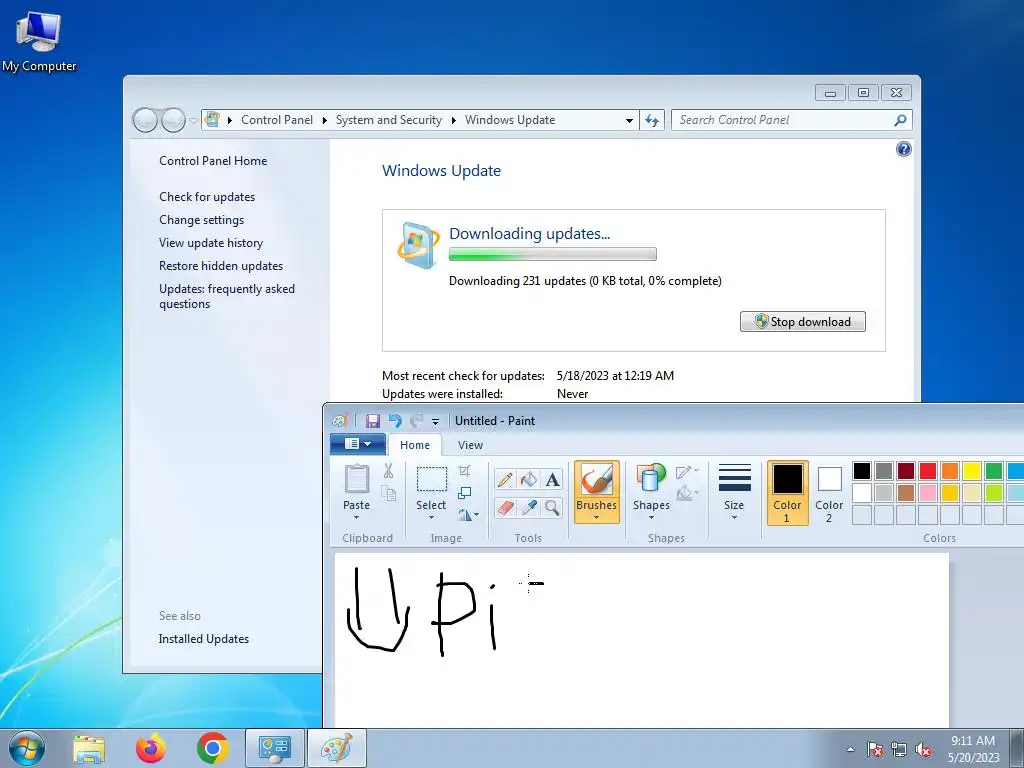Click Check for updates link
The height and width of the screenshot is (768, 1024).
click(207, 197)
